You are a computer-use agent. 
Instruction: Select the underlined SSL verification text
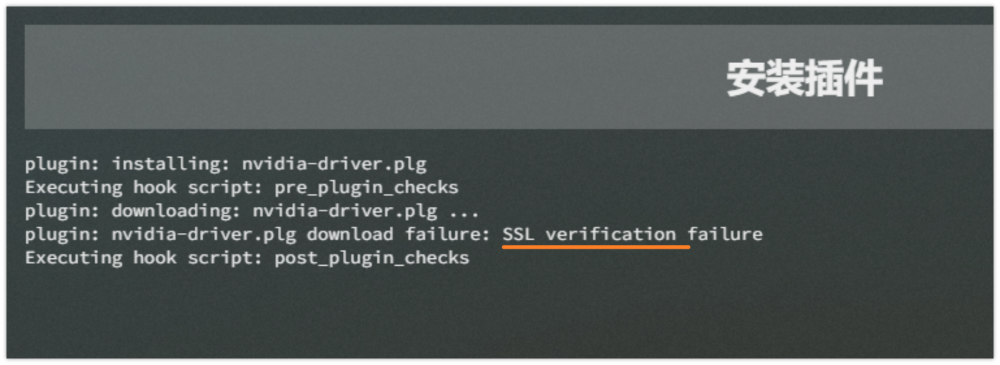point(589,234)
